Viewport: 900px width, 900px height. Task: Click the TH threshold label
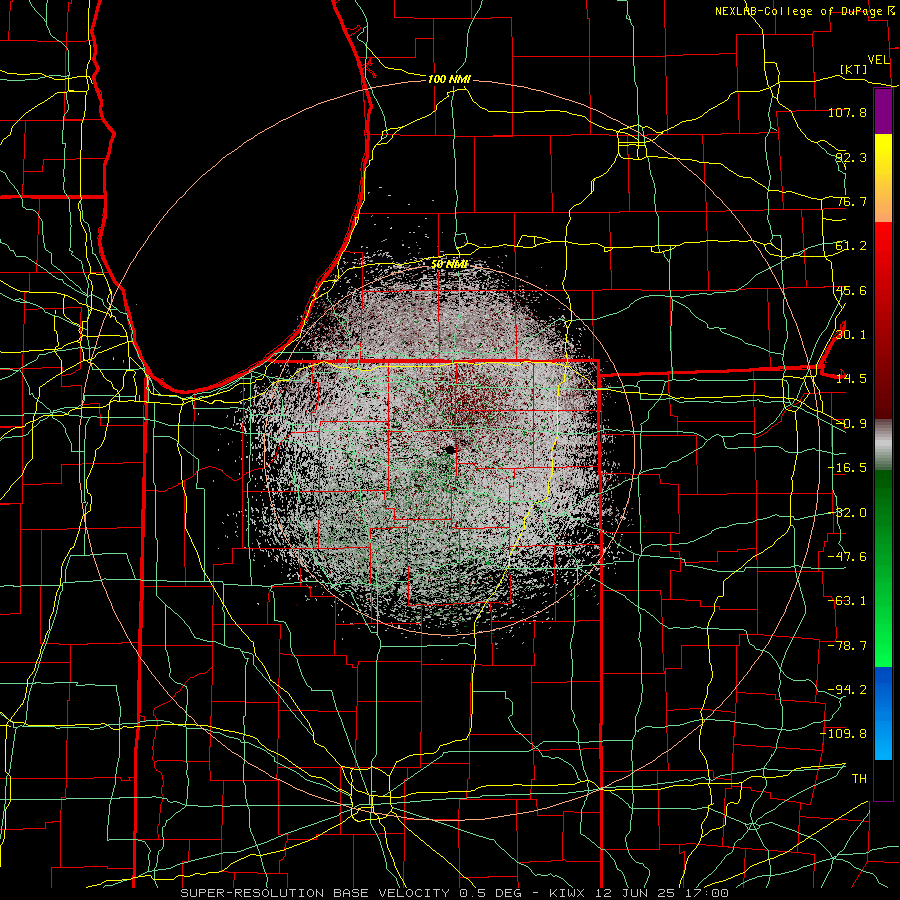pyautogui.click(x=859, y=779)
